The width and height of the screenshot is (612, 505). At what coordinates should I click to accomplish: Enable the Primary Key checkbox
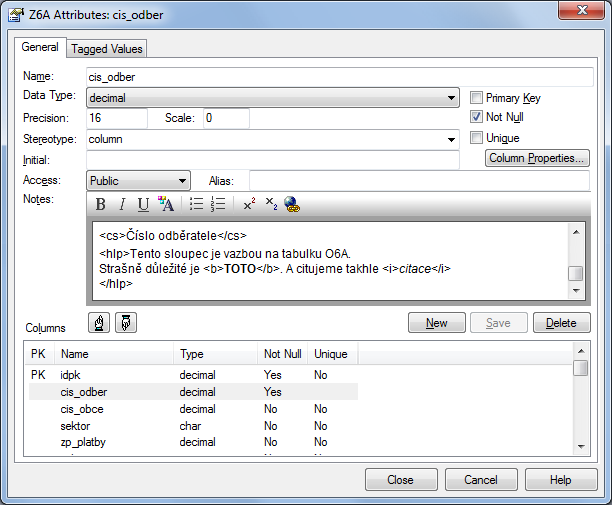click(477, 98)
